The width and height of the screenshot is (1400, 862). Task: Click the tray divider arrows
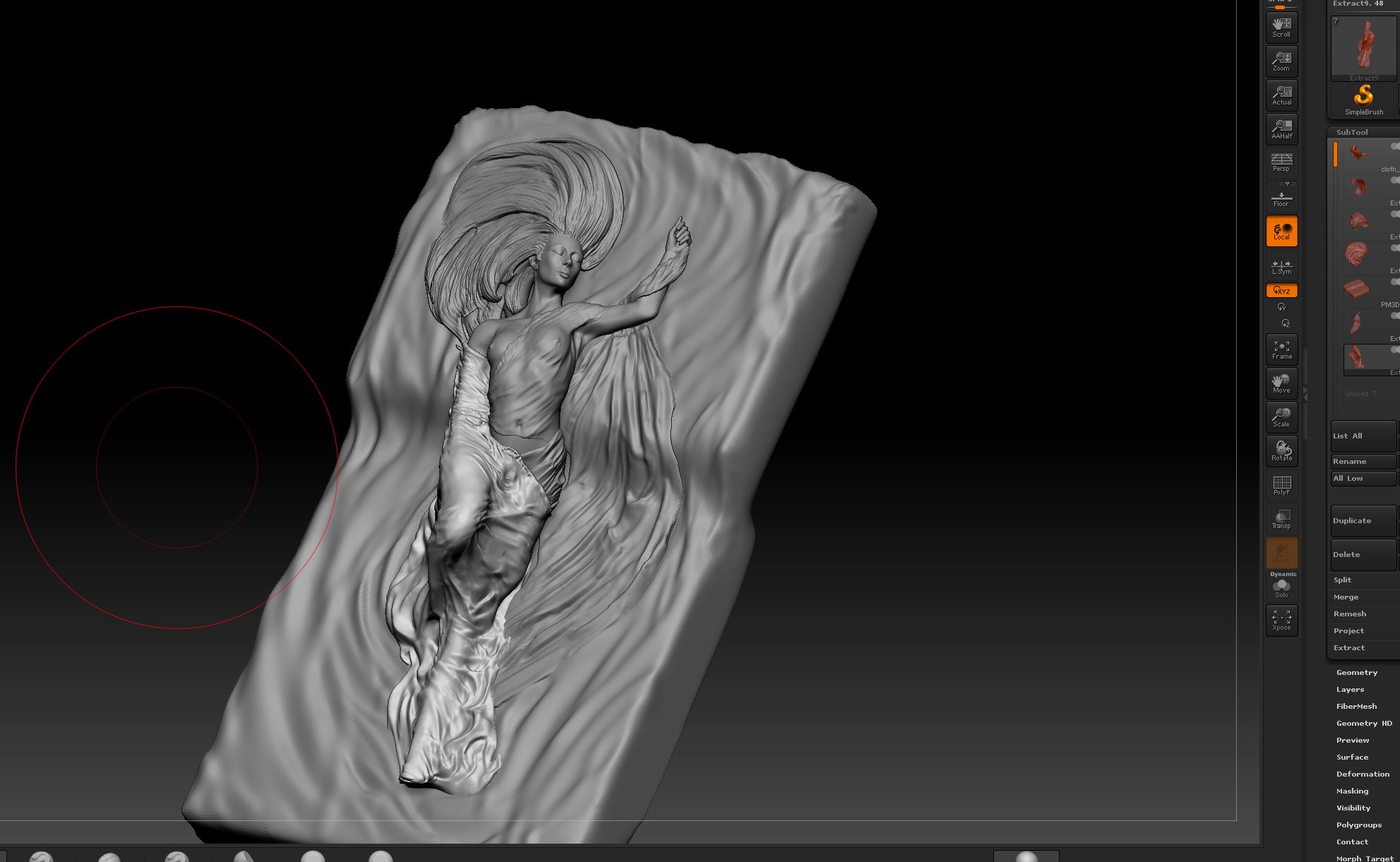1305,393
